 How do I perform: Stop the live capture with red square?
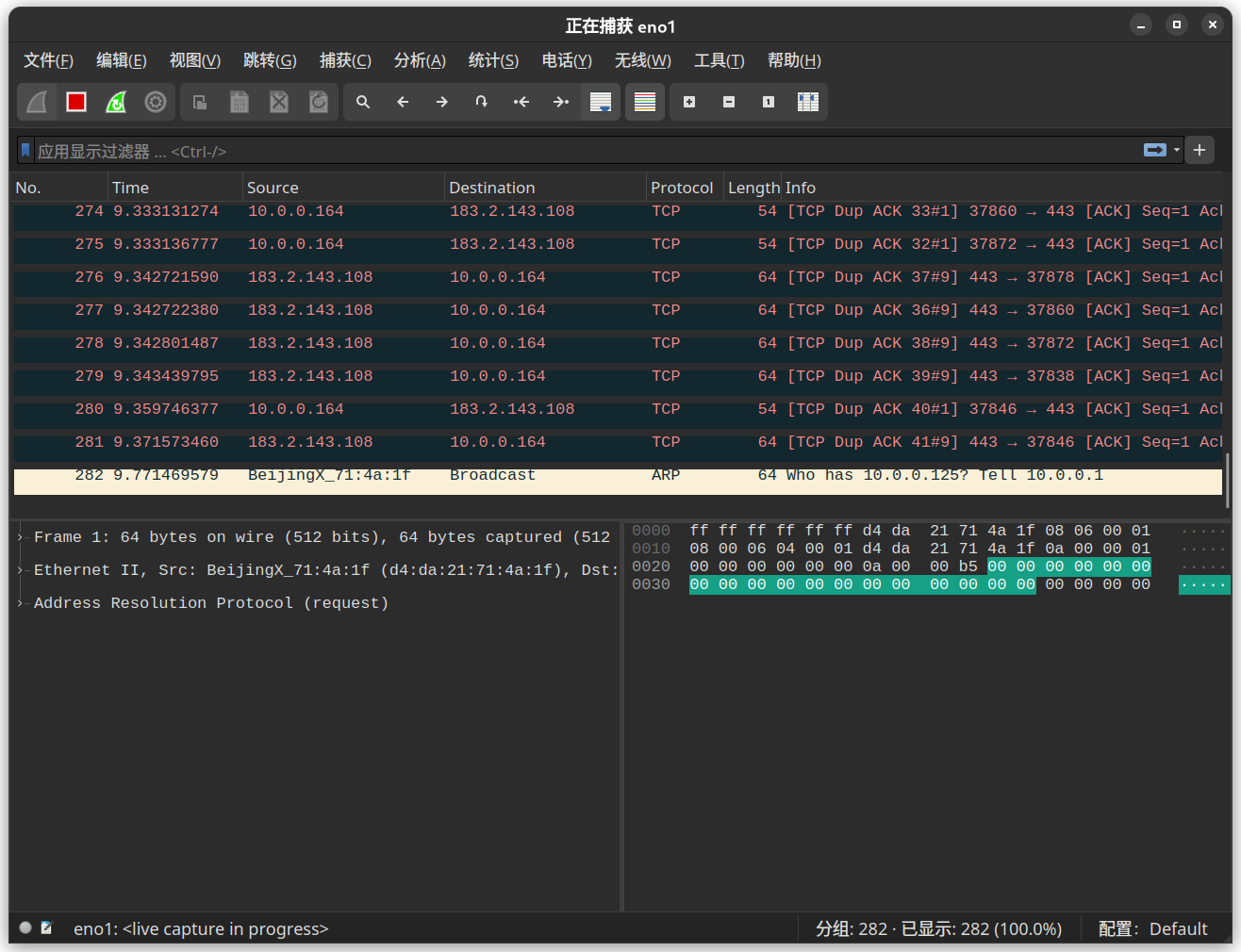[76, 102]
